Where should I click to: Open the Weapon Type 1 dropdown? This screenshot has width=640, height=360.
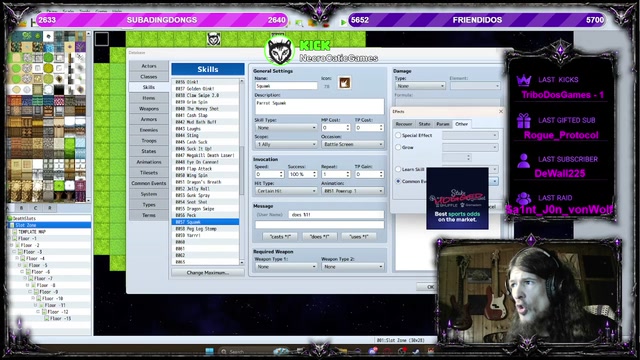286,267
